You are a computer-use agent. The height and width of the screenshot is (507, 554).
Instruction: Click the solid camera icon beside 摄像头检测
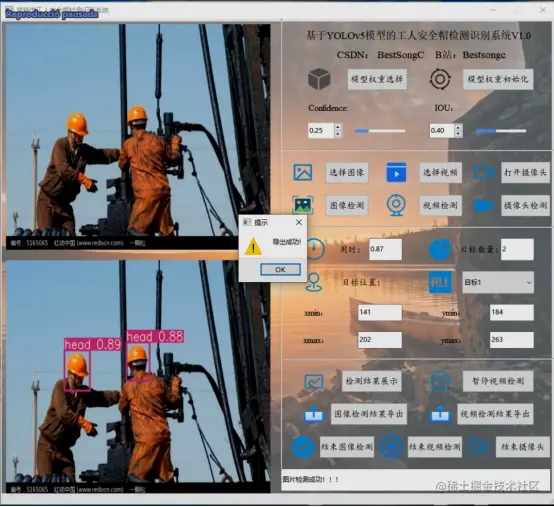click(x=484, y=206)
